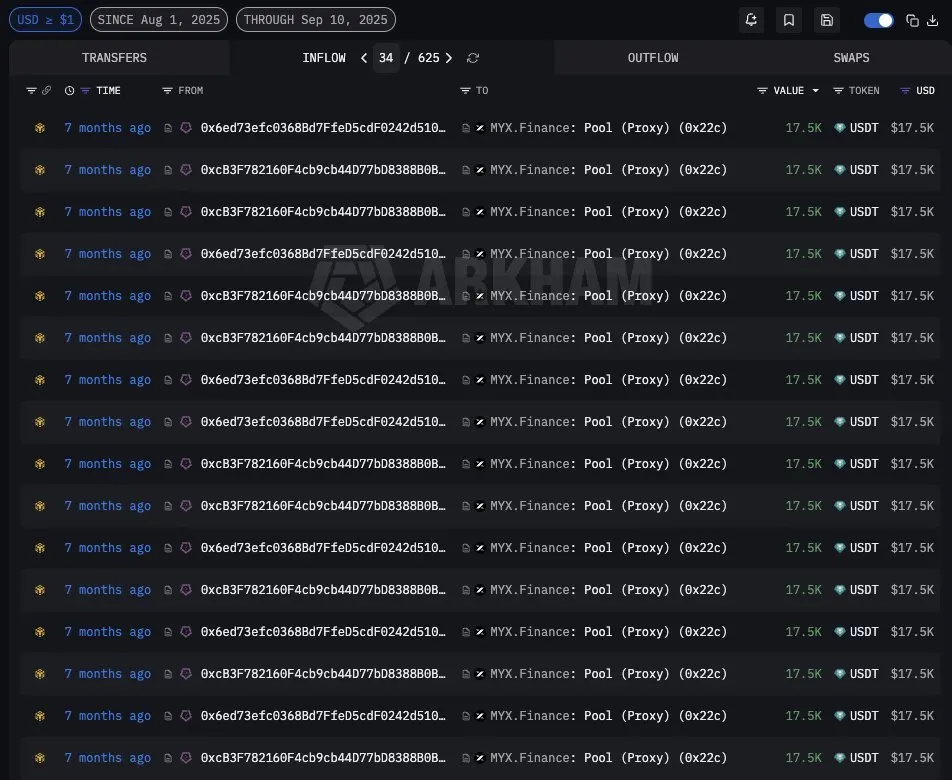Switch to the OUTFLOW tab
Viewport: 952px width, 780px height.
(x=653, y=58)
